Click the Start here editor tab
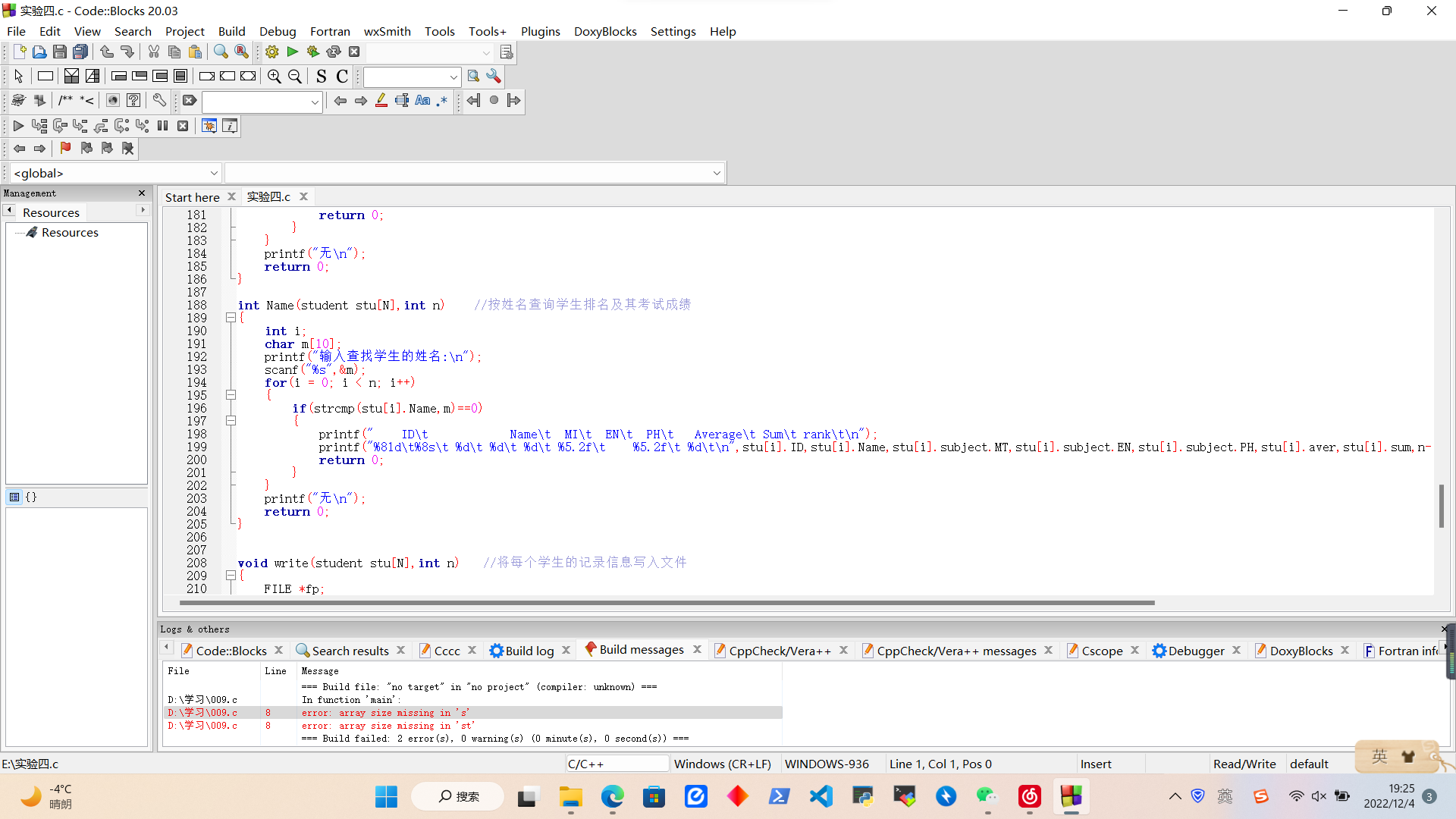1456x819 pixels. tap(192, 197)
